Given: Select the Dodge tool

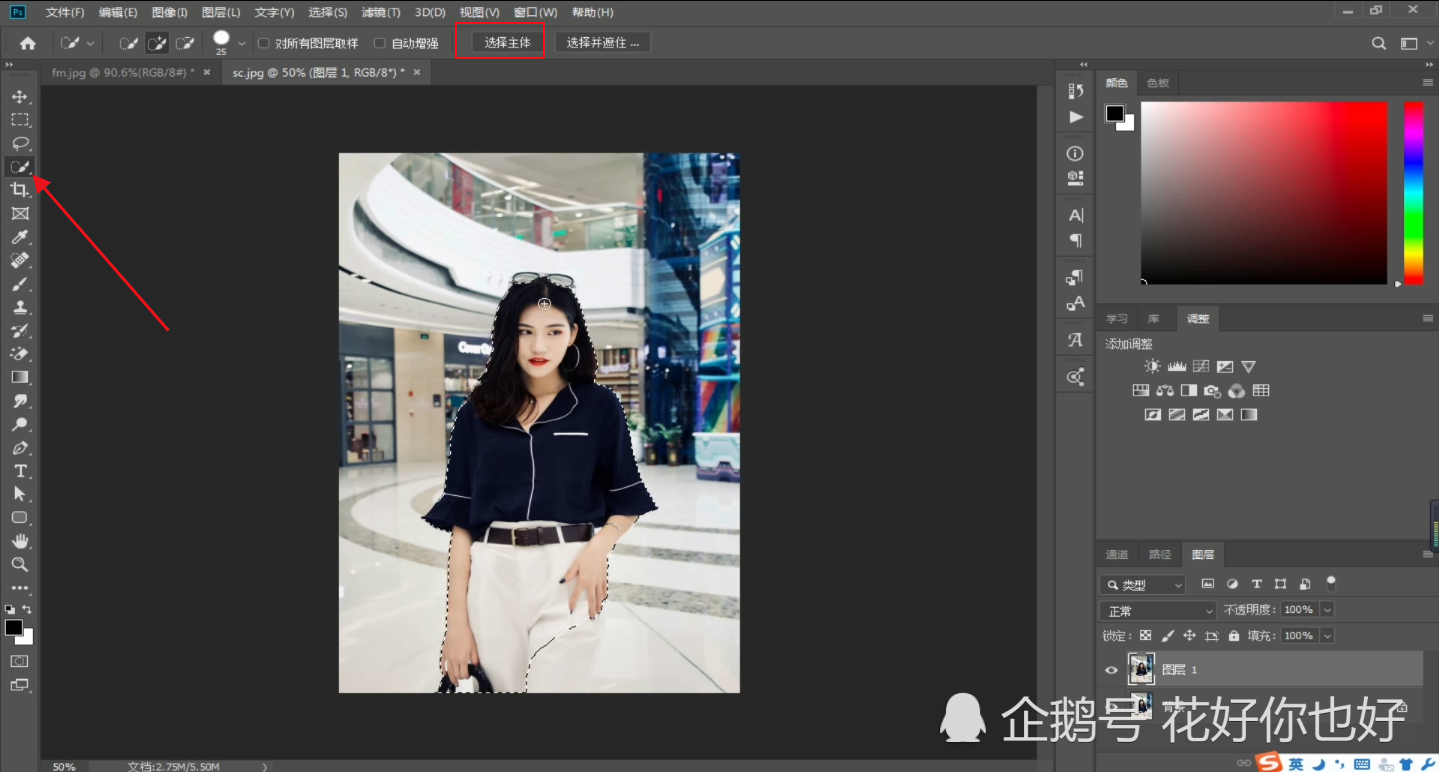Looking at the screenshot, I should (x=19, y=424).
